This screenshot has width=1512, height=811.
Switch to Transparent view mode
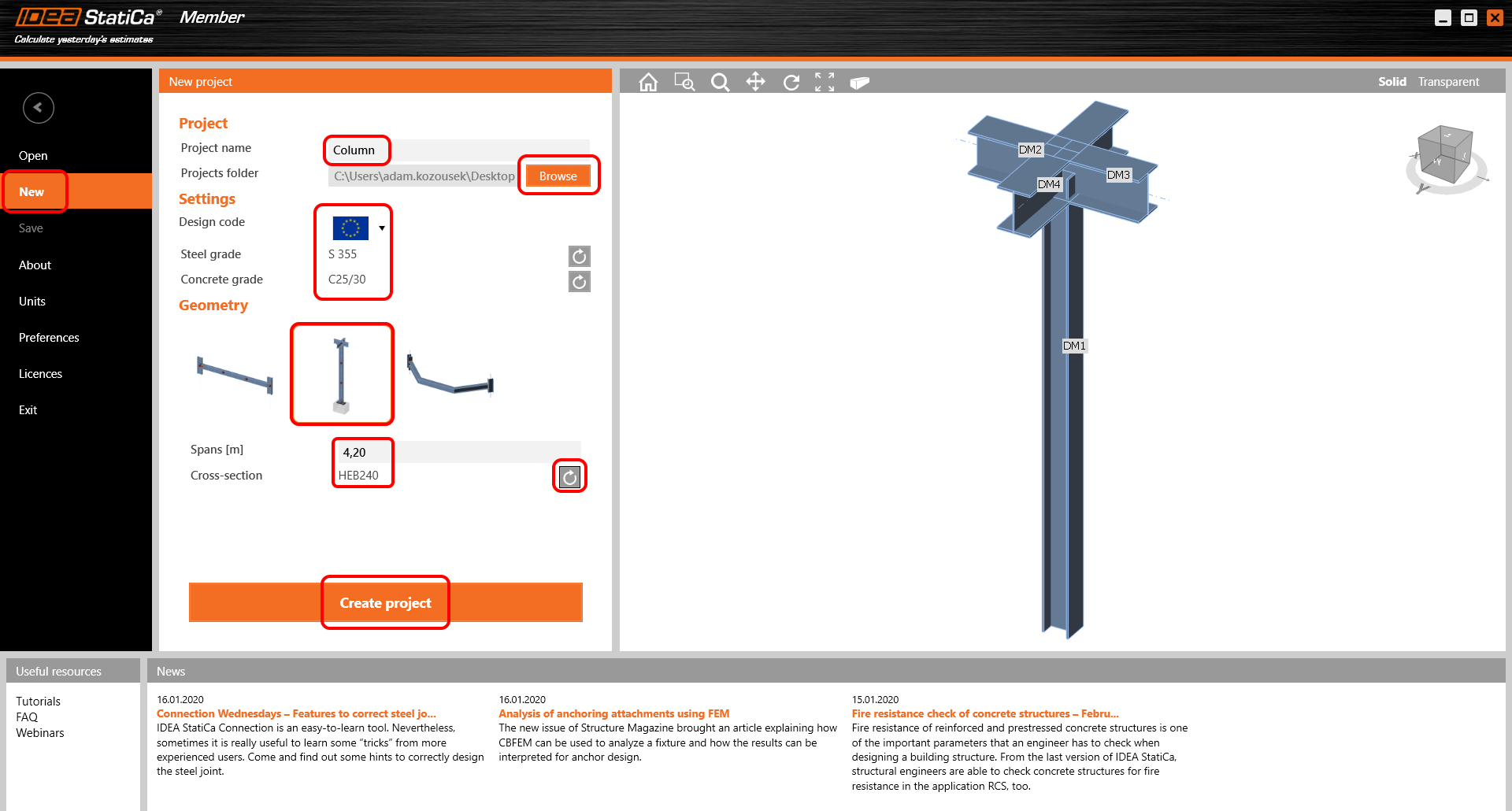(x=1448, y=82)
